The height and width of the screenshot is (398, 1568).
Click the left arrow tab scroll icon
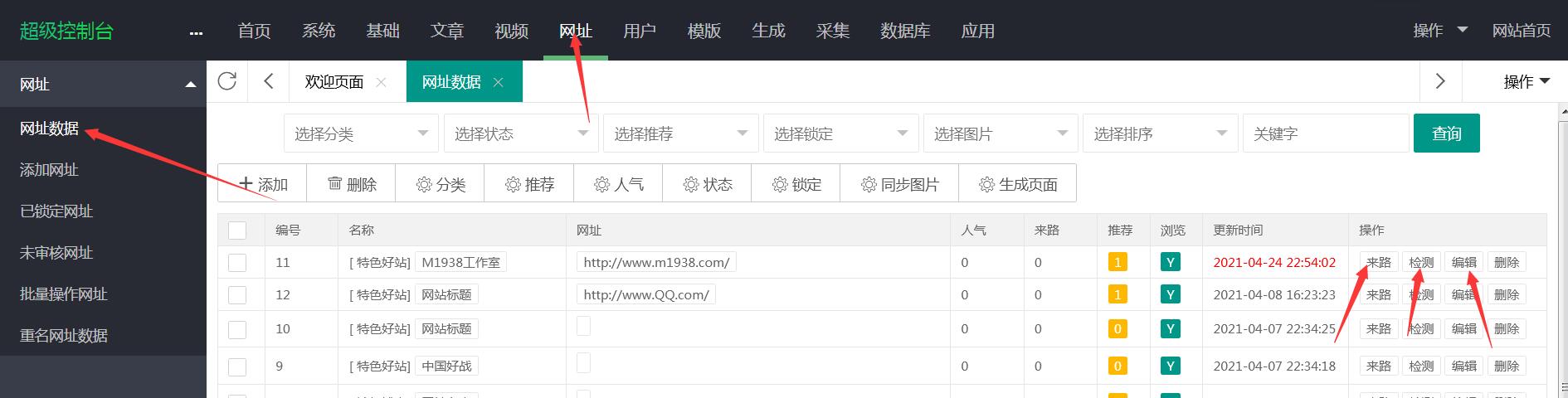coord(268,81)
